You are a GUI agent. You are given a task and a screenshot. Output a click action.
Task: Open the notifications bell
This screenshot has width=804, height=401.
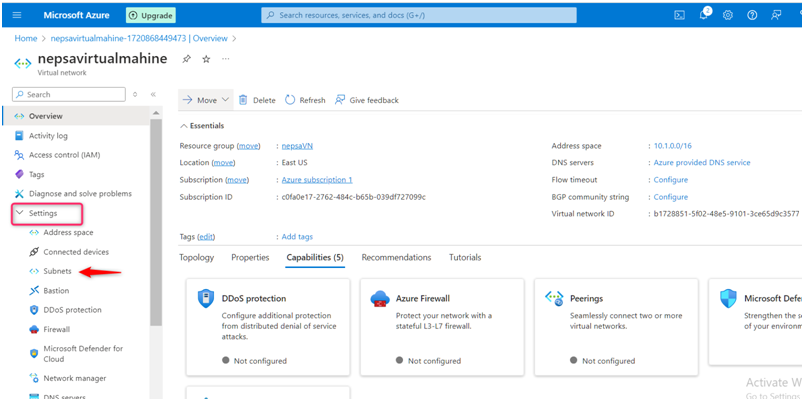(x=704, y=15)
